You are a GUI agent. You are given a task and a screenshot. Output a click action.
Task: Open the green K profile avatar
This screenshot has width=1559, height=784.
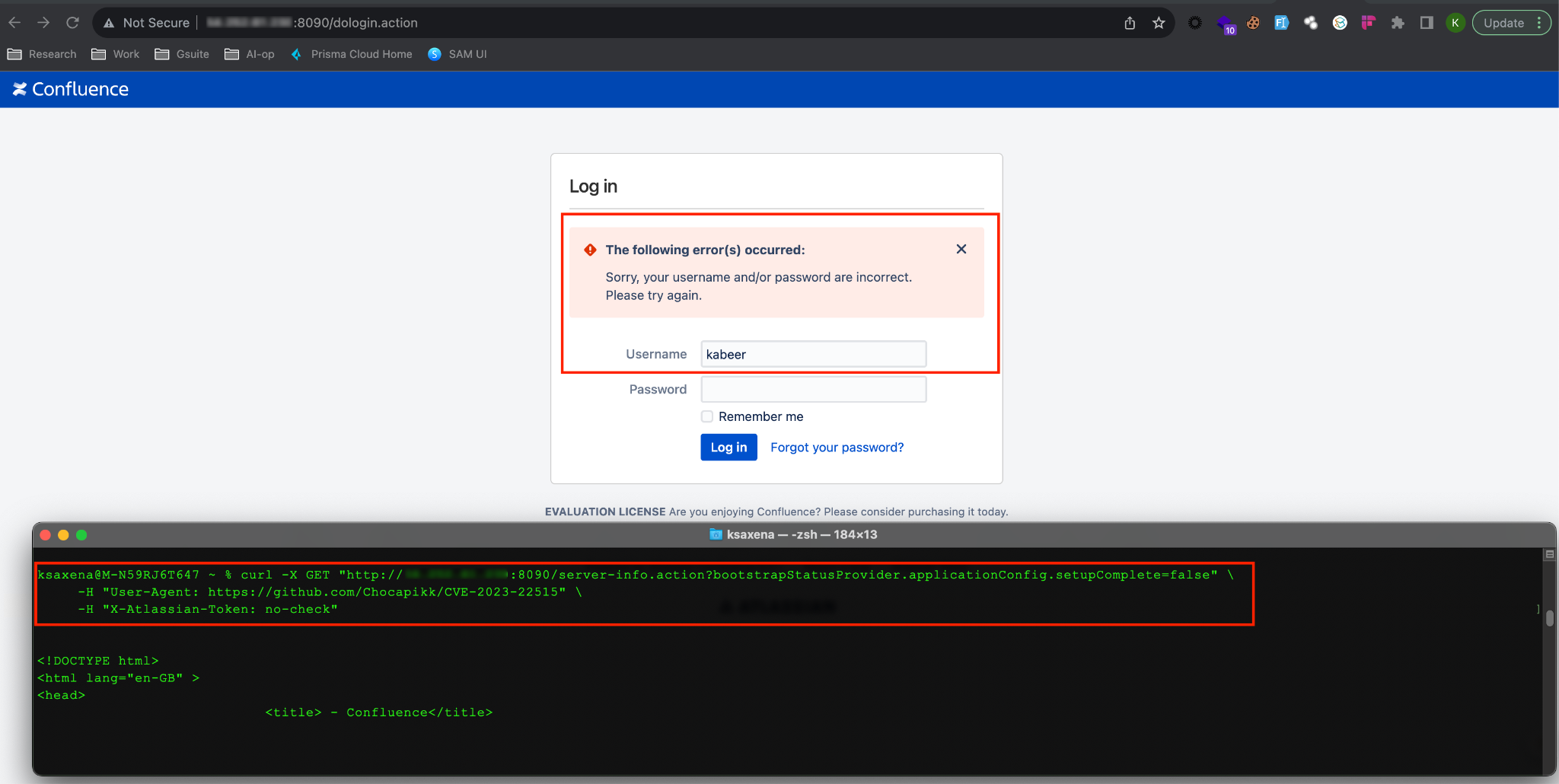point(1455,23)
